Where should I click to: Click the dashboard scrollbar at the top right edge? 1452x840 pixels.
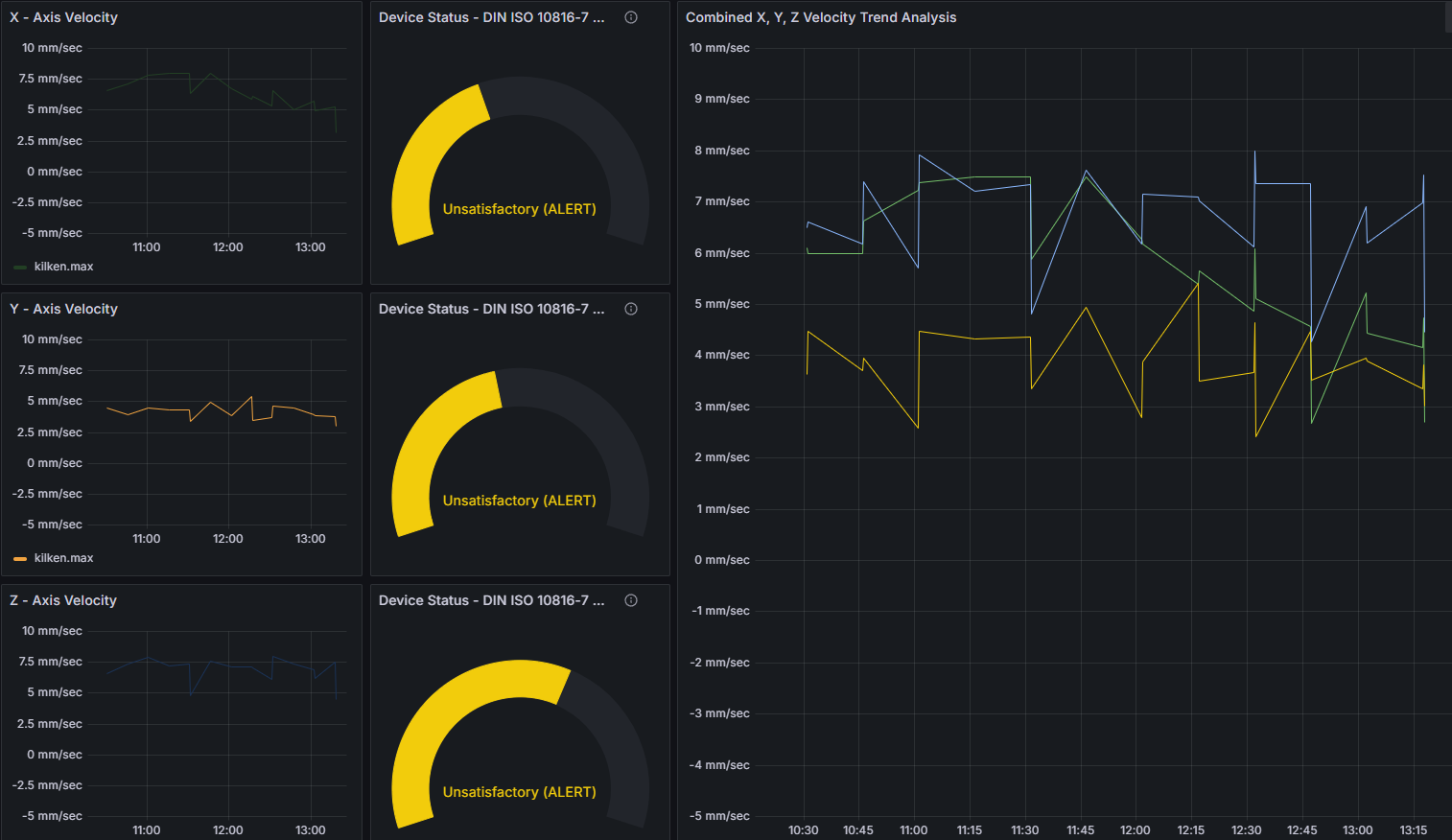click(x=1447, y=17)
